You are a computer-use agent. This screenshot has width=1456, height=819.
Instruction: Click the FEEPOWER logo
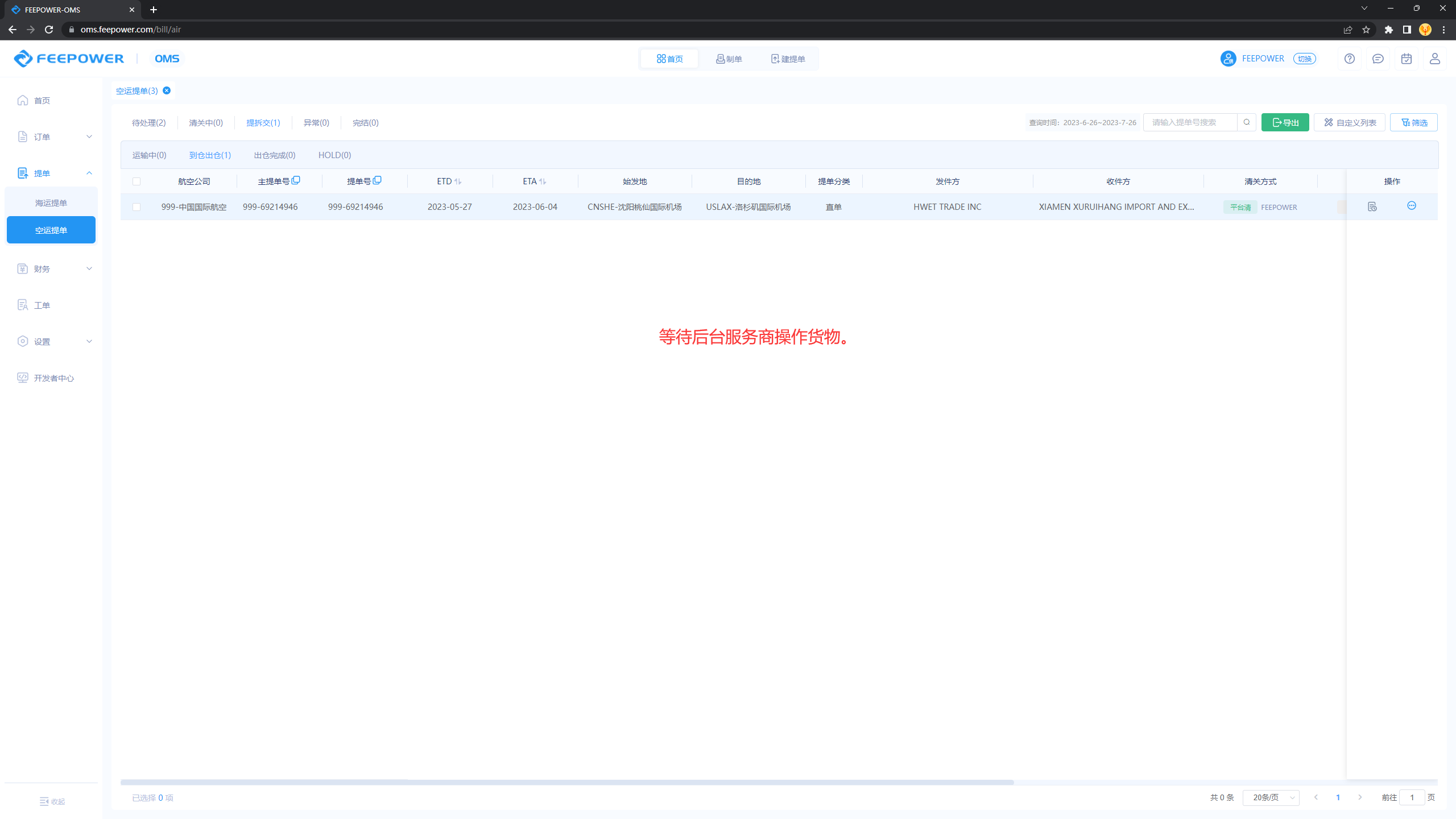click(68, 59)
